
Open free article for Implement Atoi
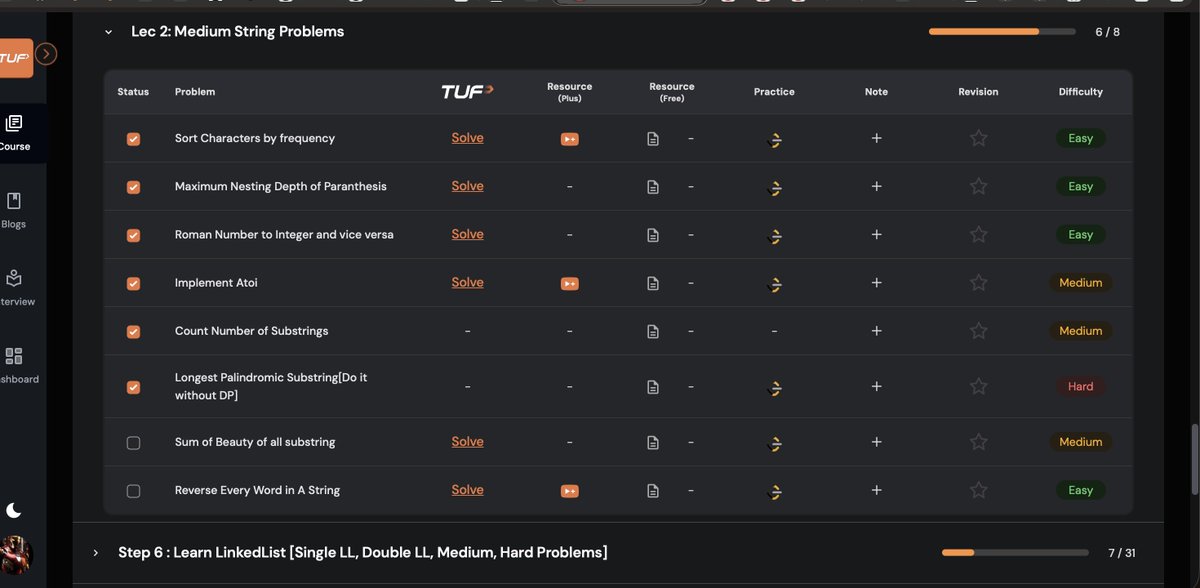653,283
